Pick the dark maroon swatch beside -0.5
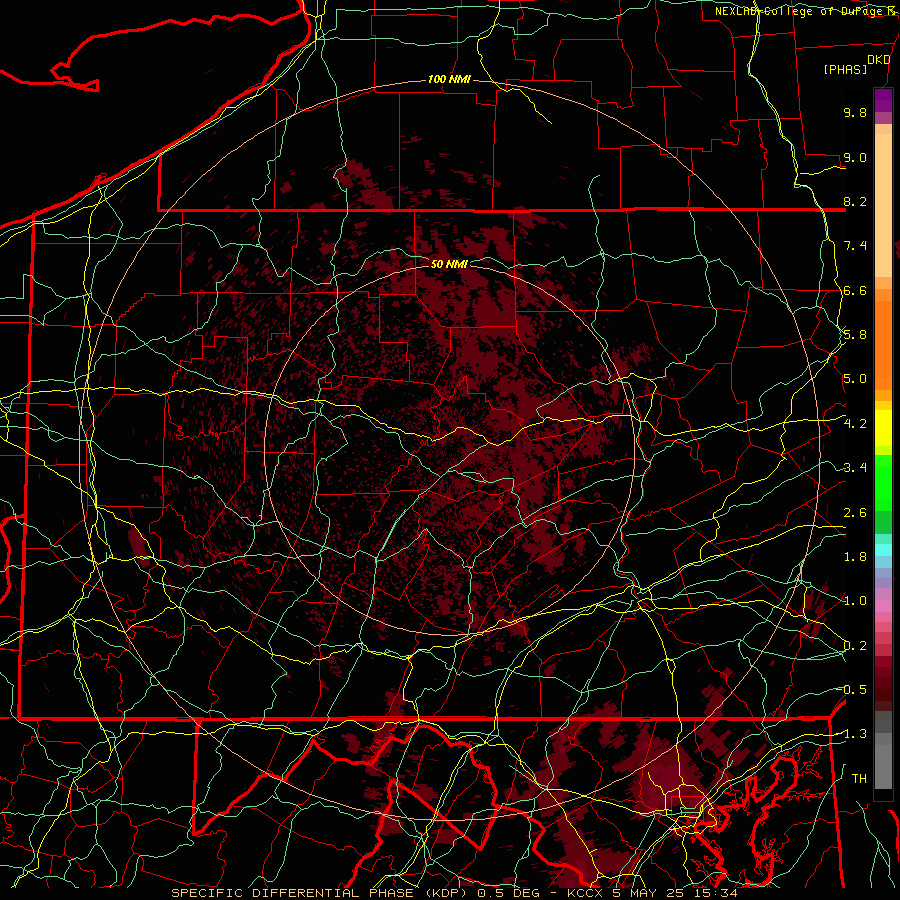This screenshot has width=900, height=900. click(883, 693)
